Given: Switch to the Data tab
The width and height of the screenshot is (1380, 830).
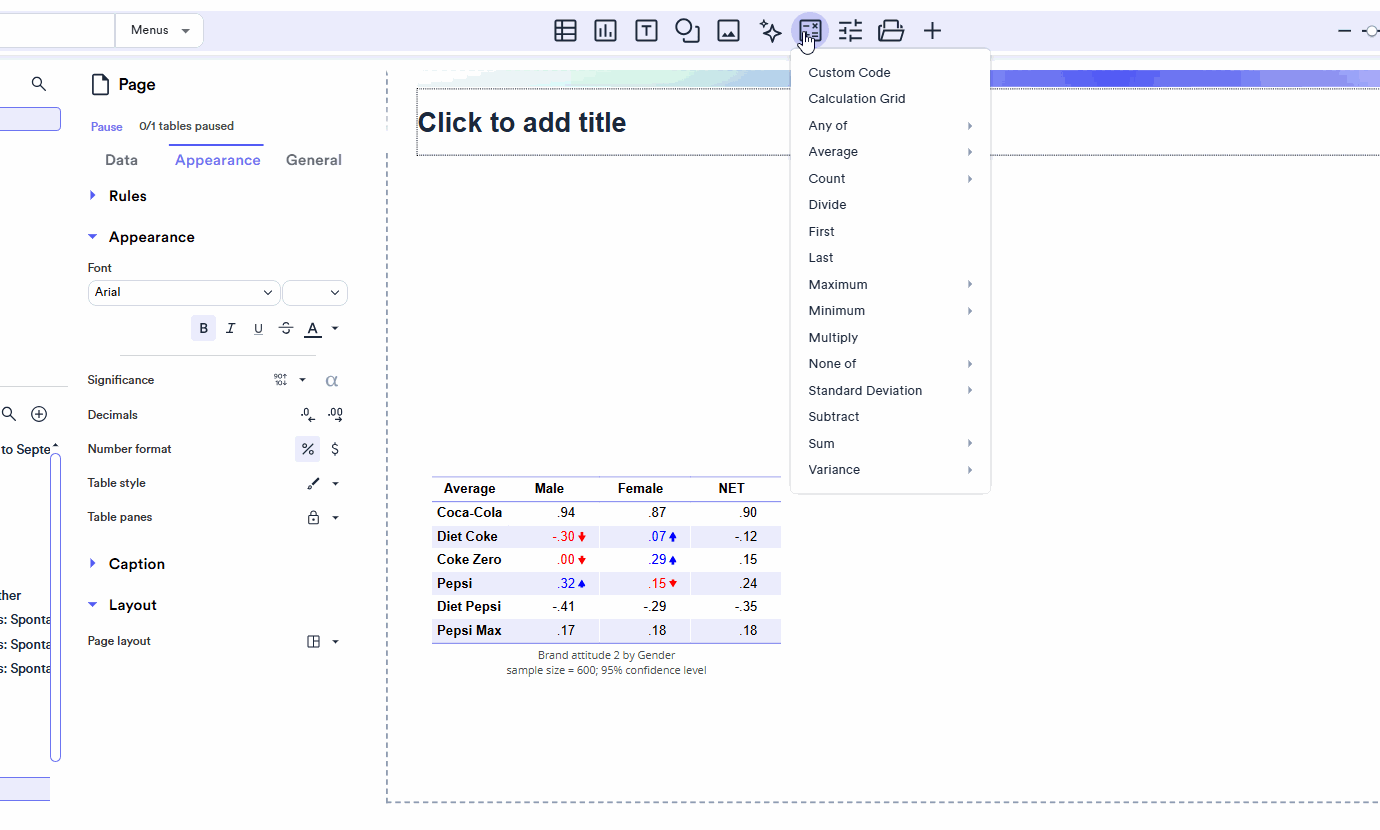Looking at the screenshot, I should click(x=121, y=159).
